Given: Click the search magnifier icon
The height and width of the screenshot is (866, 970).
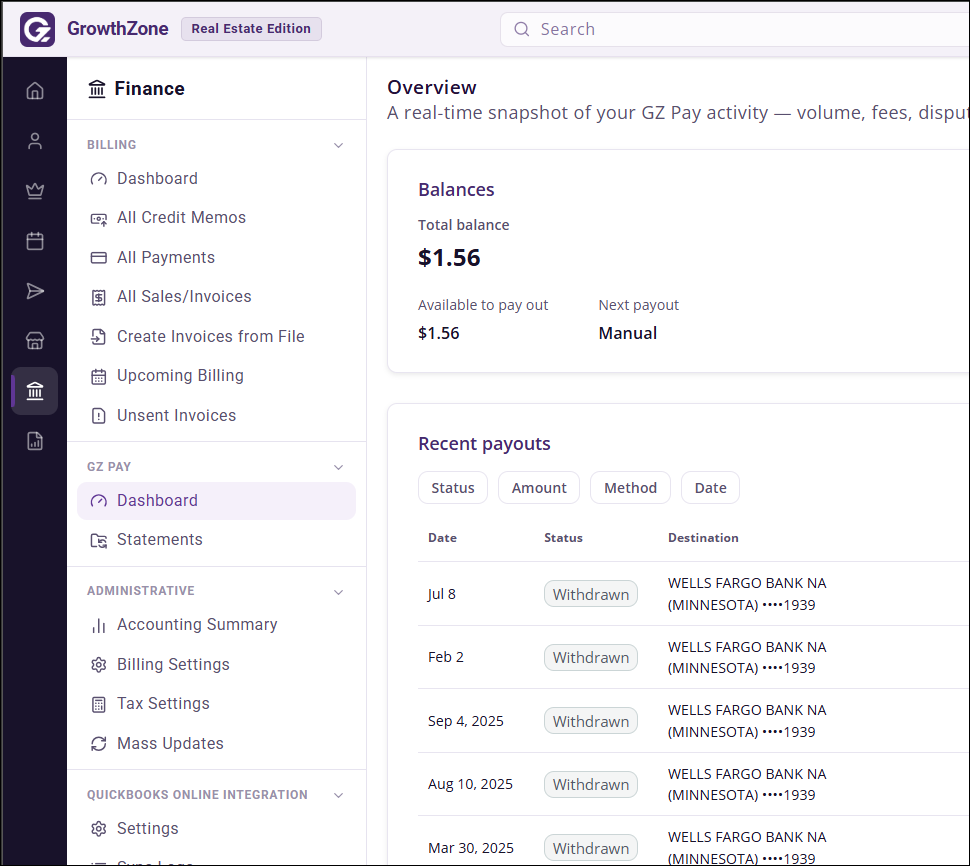Looking at the screenshot, I should (521, 29).
